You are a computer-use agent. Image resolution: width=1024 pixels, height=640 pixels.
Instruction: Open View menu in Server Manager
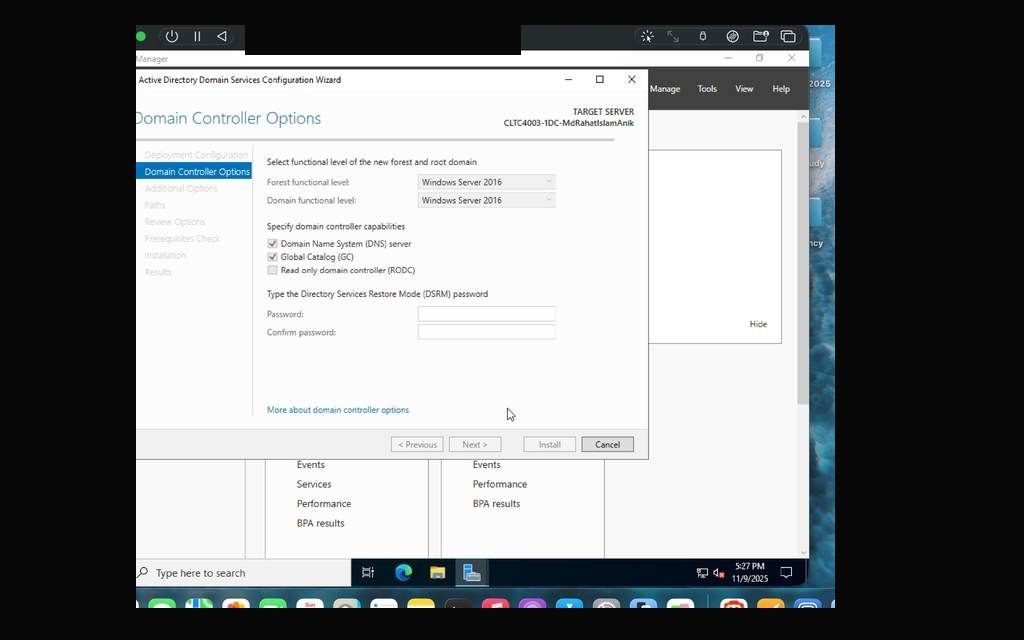point(744,89)
